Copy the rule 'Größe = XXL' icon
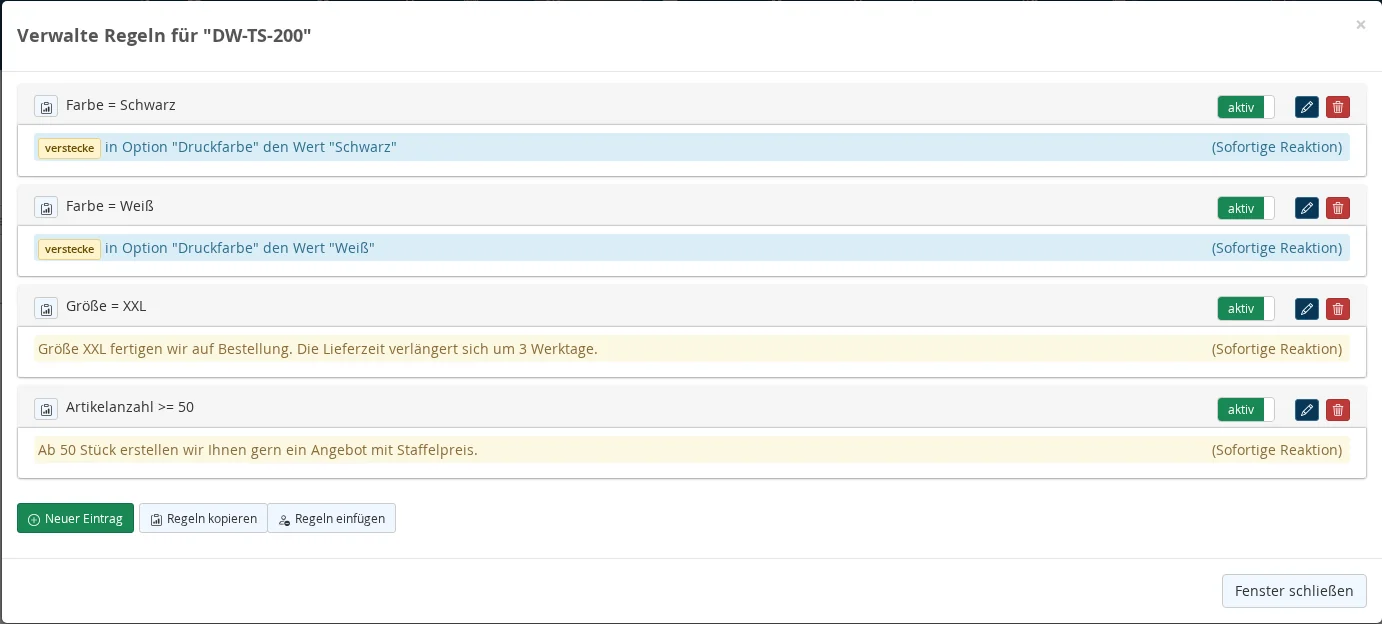Image resolution: width=1382 pixels, height=624 pixels. click(x=46, y=308)
